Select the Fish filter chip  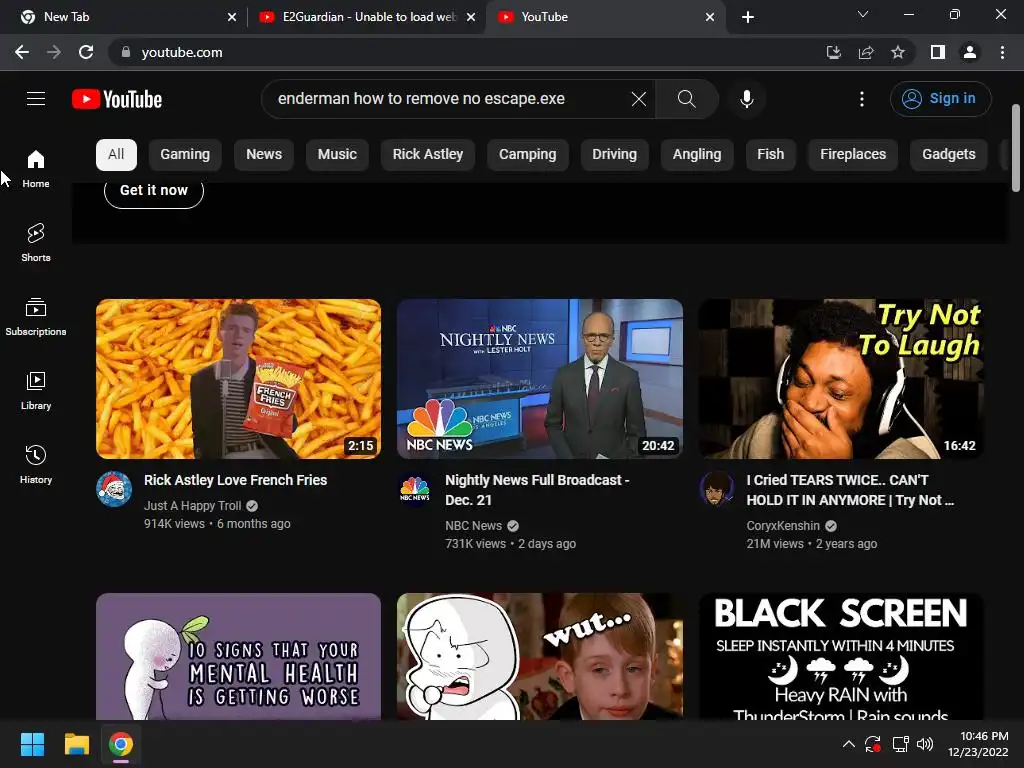pyautogui.click(x=771, y=155)
